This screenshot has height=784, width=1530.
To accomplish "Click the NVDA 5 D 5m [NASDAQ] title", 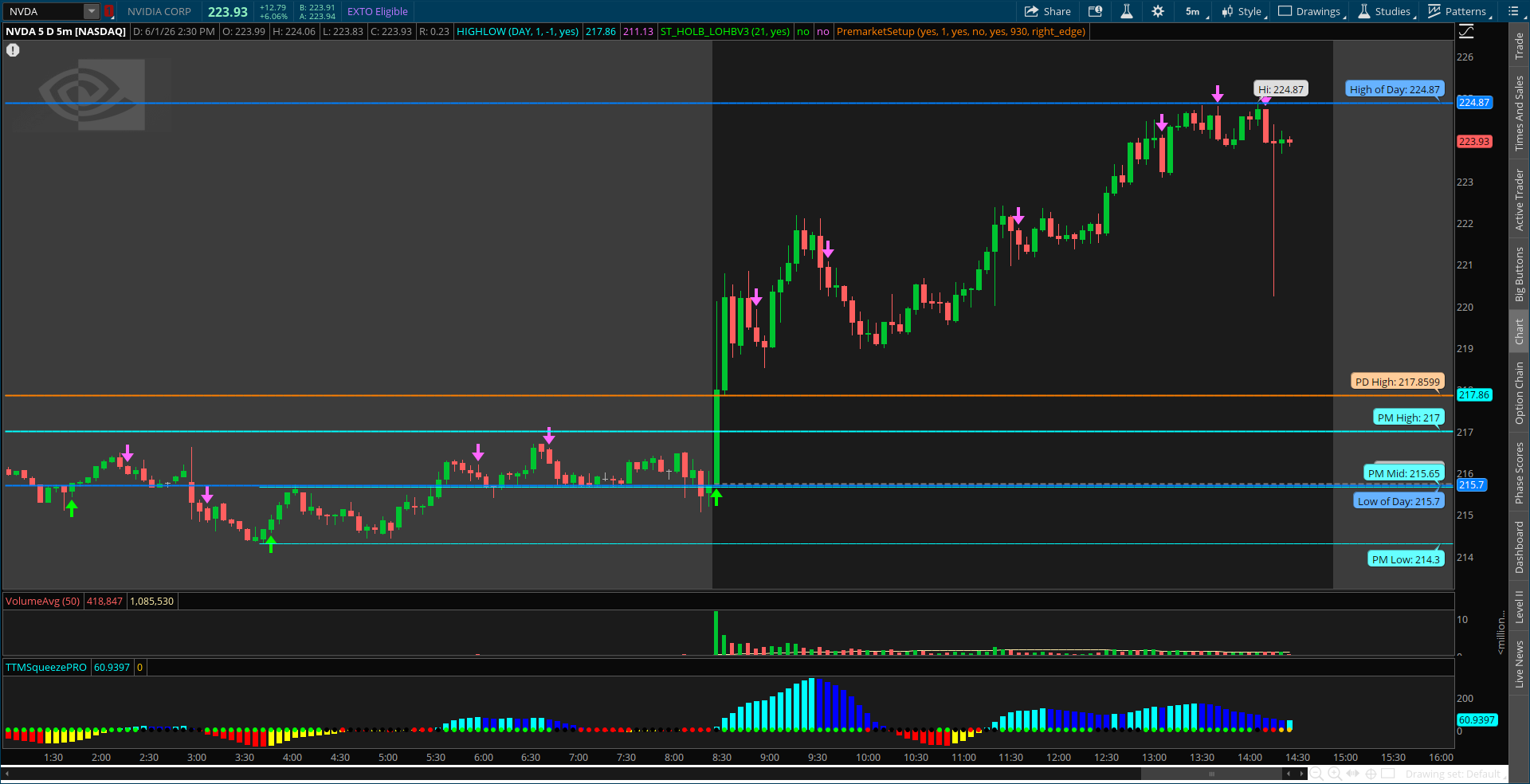I will pos(66,32).
